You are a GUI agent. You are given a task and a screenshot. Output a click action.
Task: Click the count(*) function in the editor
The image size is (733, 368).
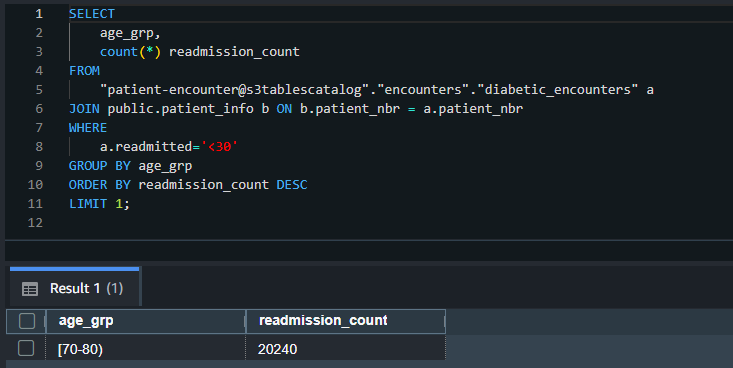[130, 52]
